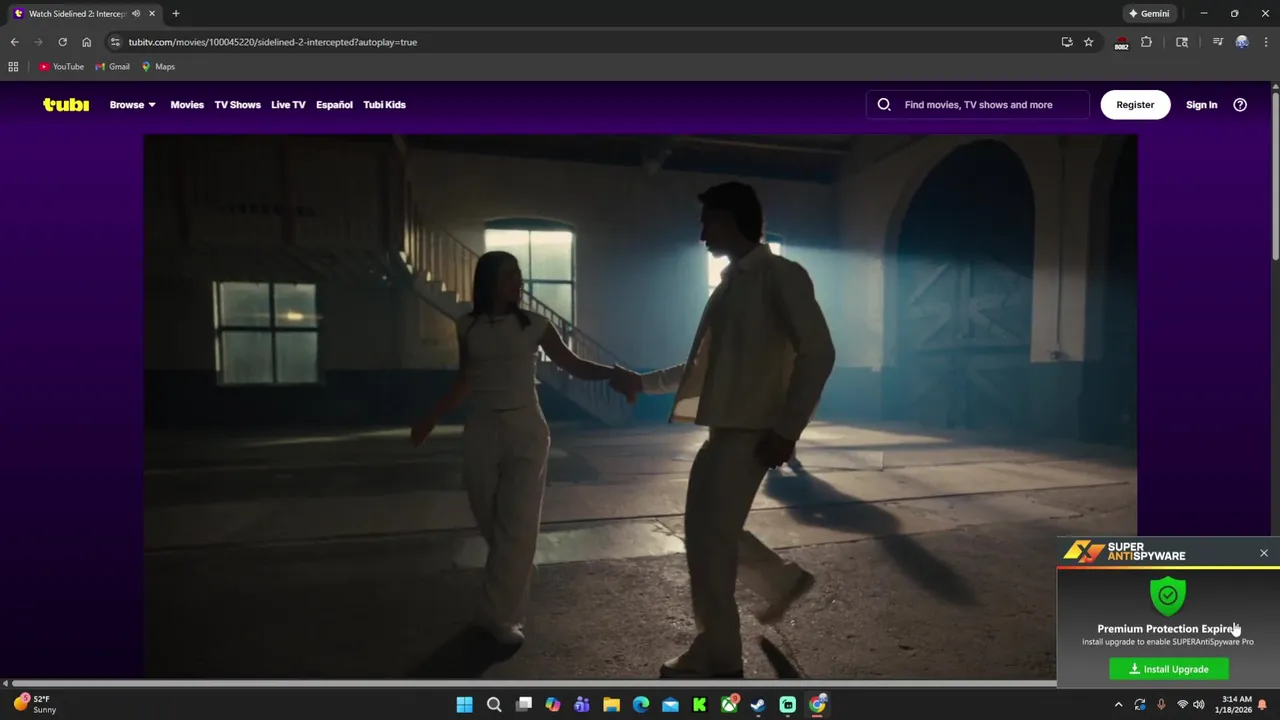The width and height of the screenshot is (1280, 720).
Task: Open Steam from taskbar
Action: (758, 705)
